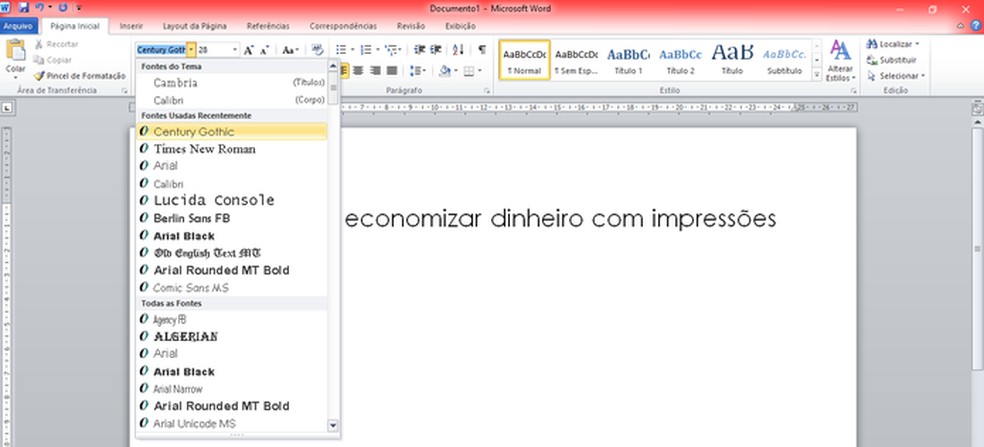Switch to Layout da Página tab
The image size is (984, 447).
195,26
